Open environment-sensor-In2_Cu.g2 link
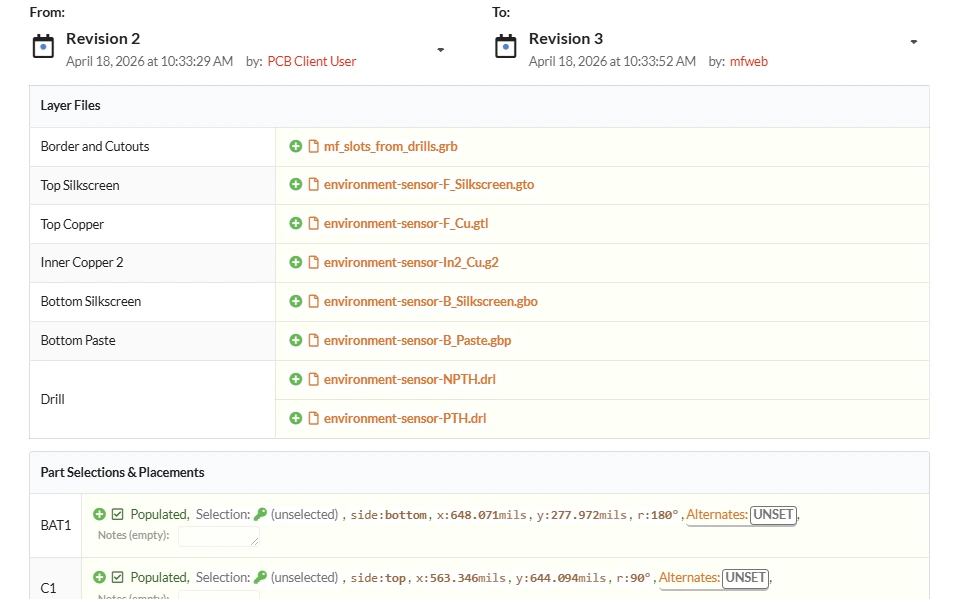The image size is (959, 599). pos(411,262)
